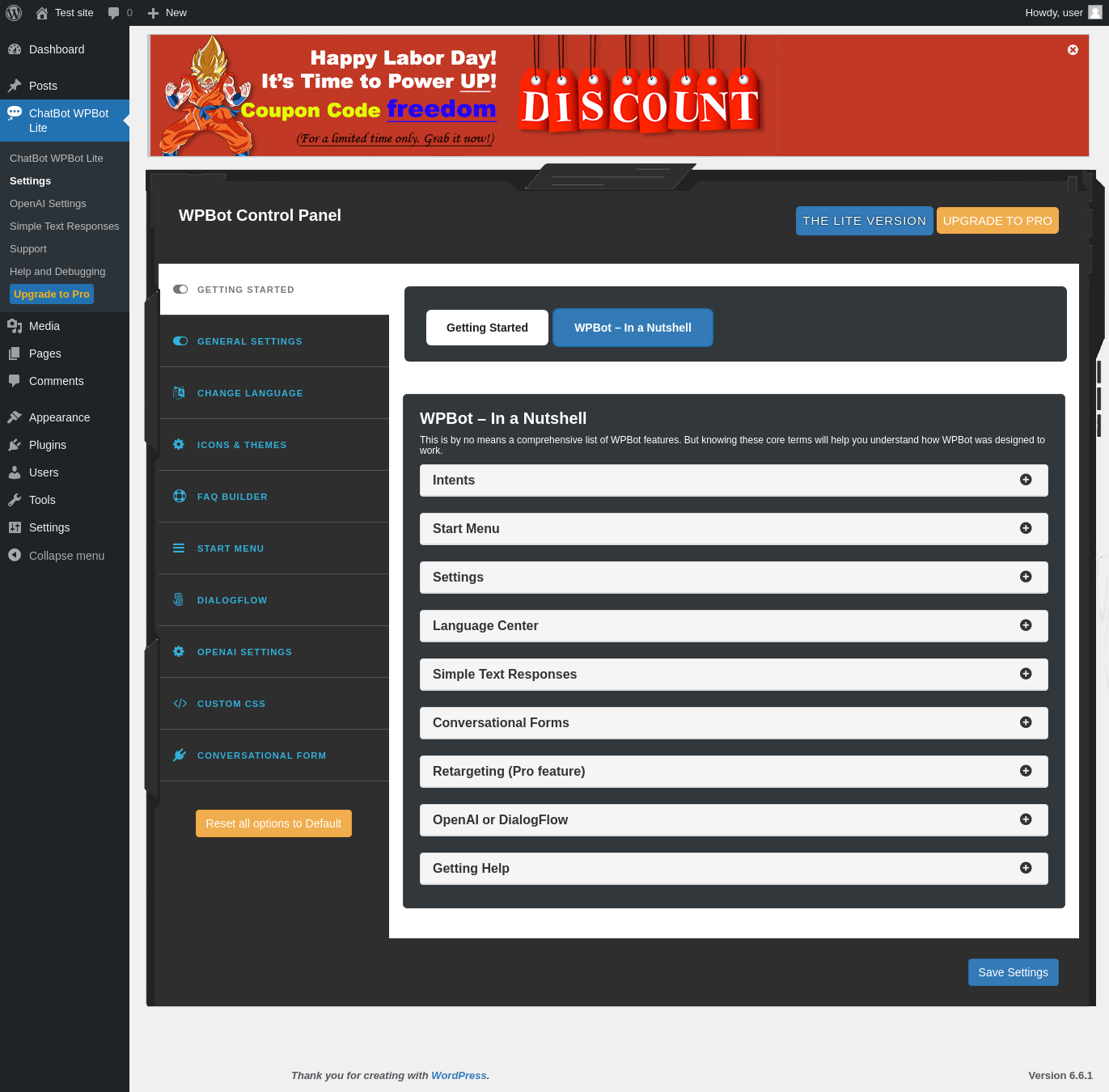Screen dimensions: 1109x1092
Task: Open Simple Text Responses submenu item
Action: (x=65, y=226)
